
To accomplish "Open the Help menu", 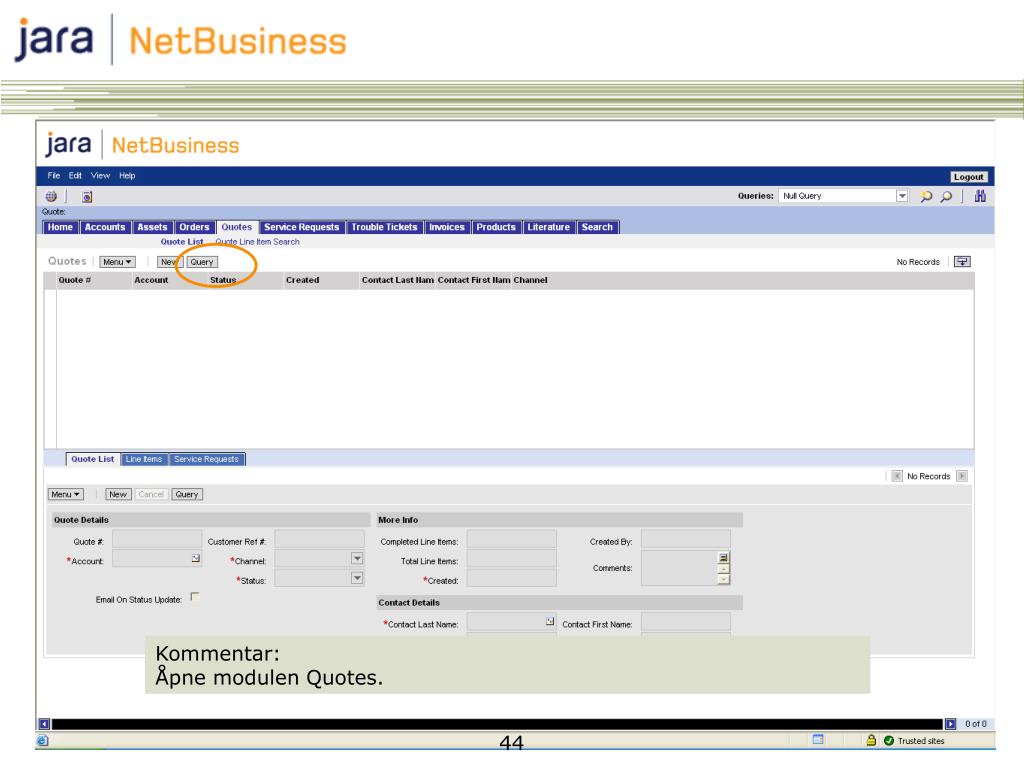I will 127,176.
